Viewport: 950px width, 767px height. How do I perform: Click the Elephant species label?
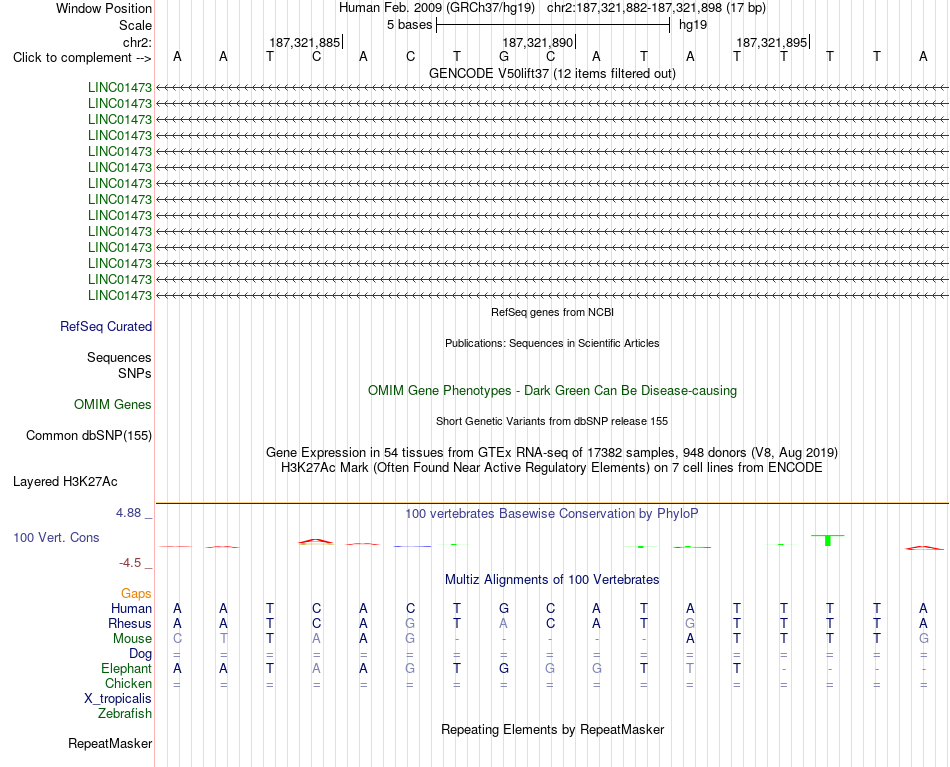127,669
